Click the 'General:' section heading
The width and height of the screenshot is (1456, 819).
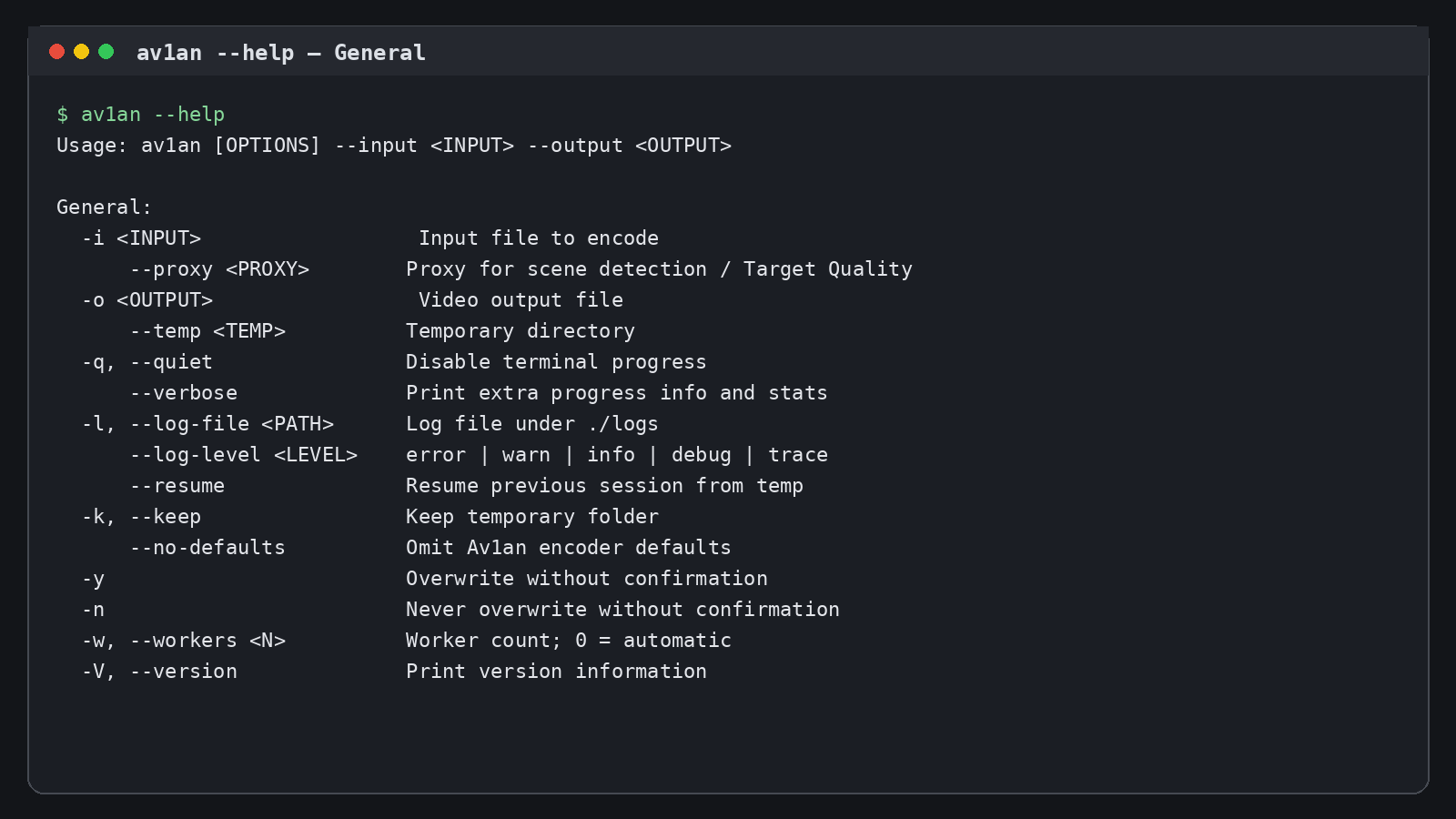pyautogui.click(x=104, y=207)
